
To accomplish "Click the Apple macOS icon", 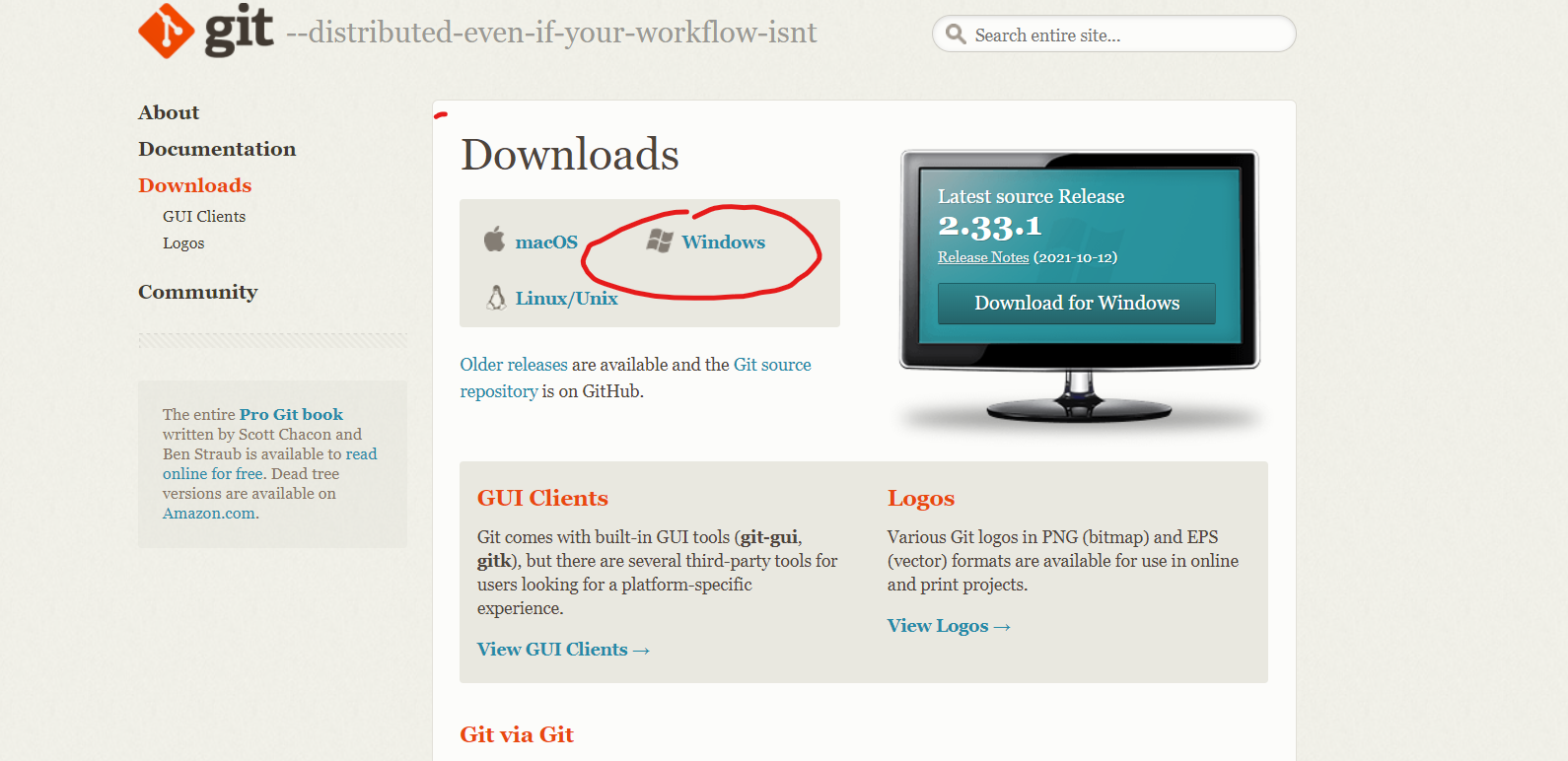I will 495,240.
